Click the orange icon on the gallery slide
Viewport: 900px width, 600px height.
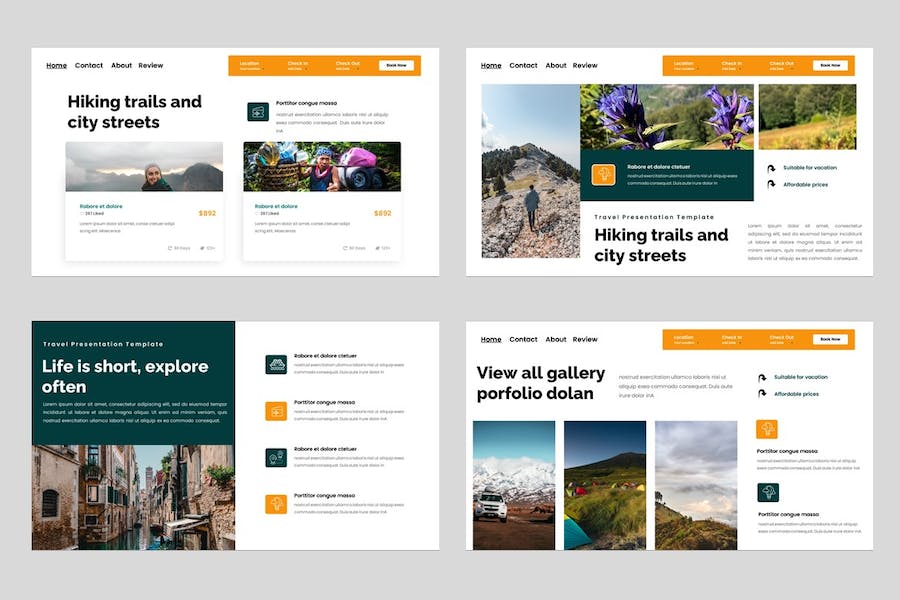click(767, 429)
